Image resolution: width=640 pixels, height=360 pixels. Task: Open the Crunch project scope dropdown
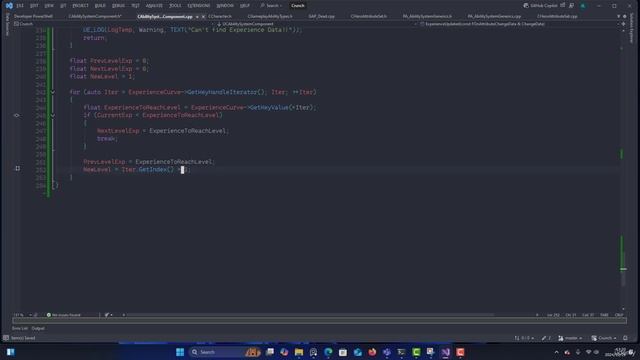tap(114, 24)
